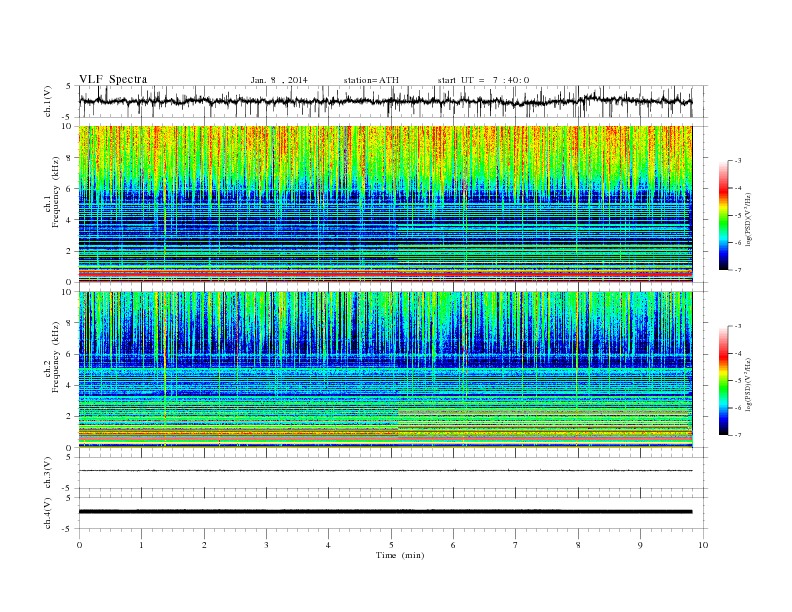The image size is (792, 612).
Task: Click the "station=ATH" header label
Action: 371,80
